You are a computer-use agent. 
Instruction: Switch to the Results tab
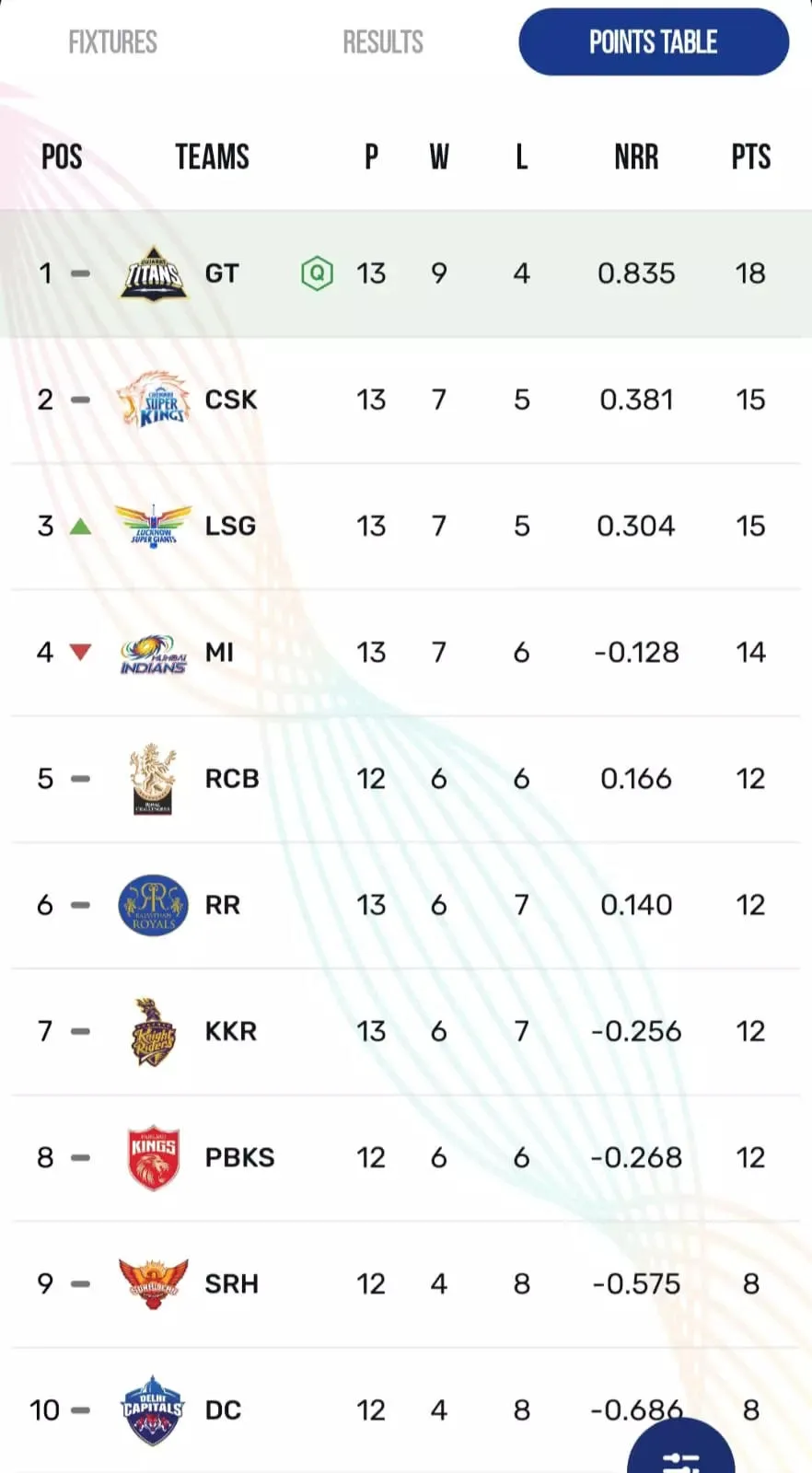(x=383, y=42)
